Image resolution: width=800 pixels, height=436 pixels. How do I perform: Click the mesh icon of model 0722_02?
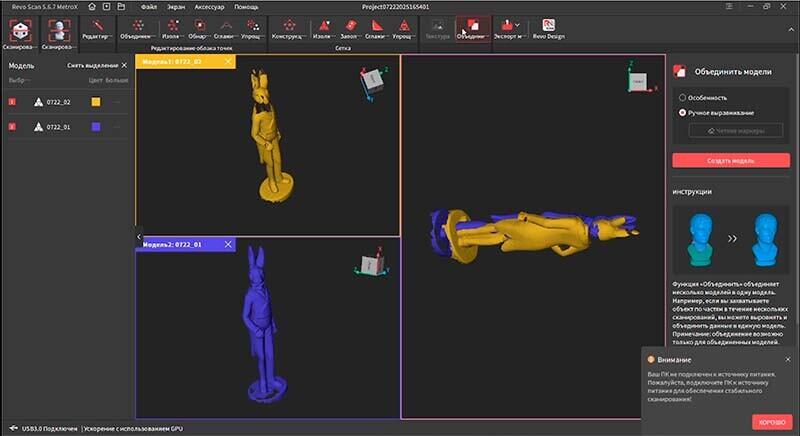click(38, 102)
